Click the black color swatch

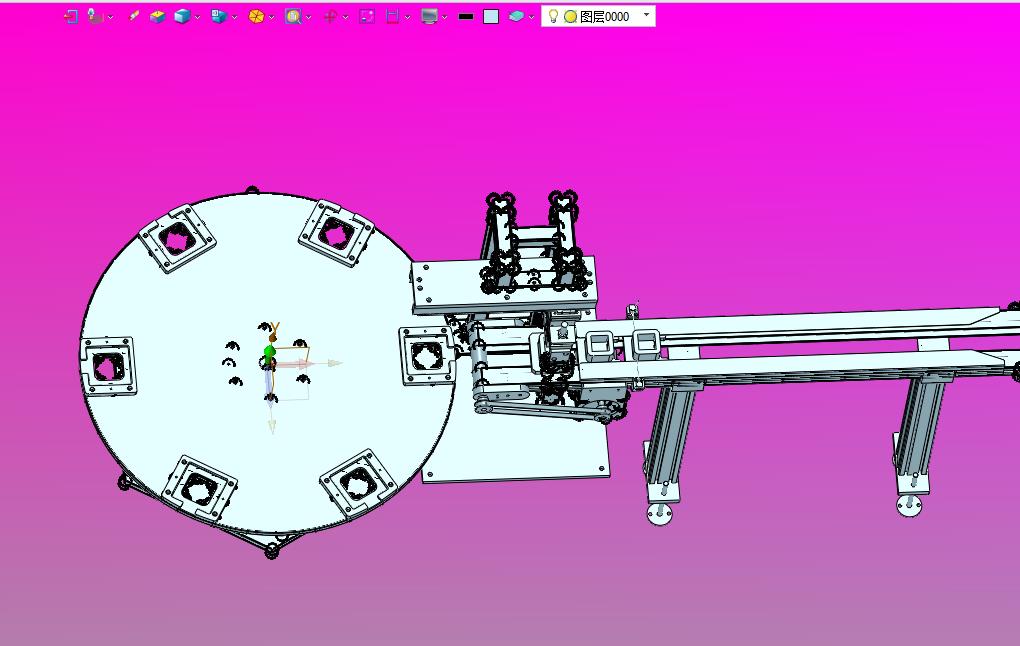(466, 17)
